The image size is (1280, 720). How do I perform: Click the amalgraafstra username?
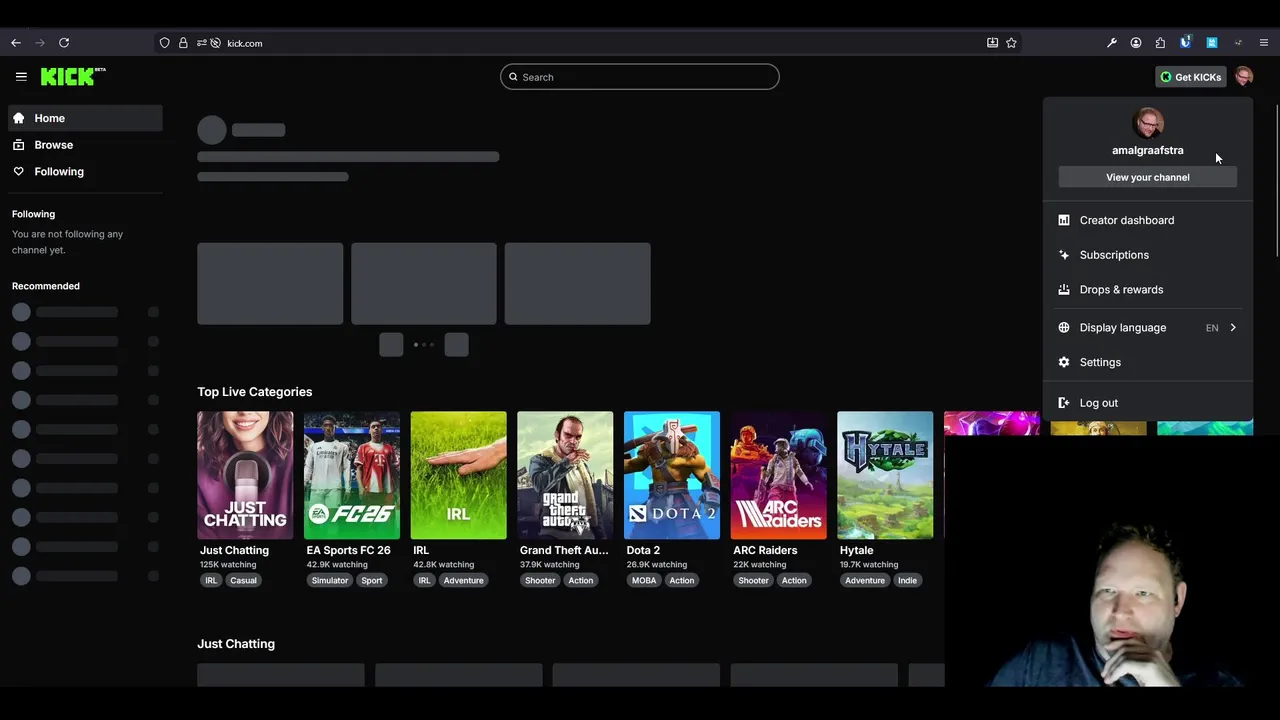1148,150
